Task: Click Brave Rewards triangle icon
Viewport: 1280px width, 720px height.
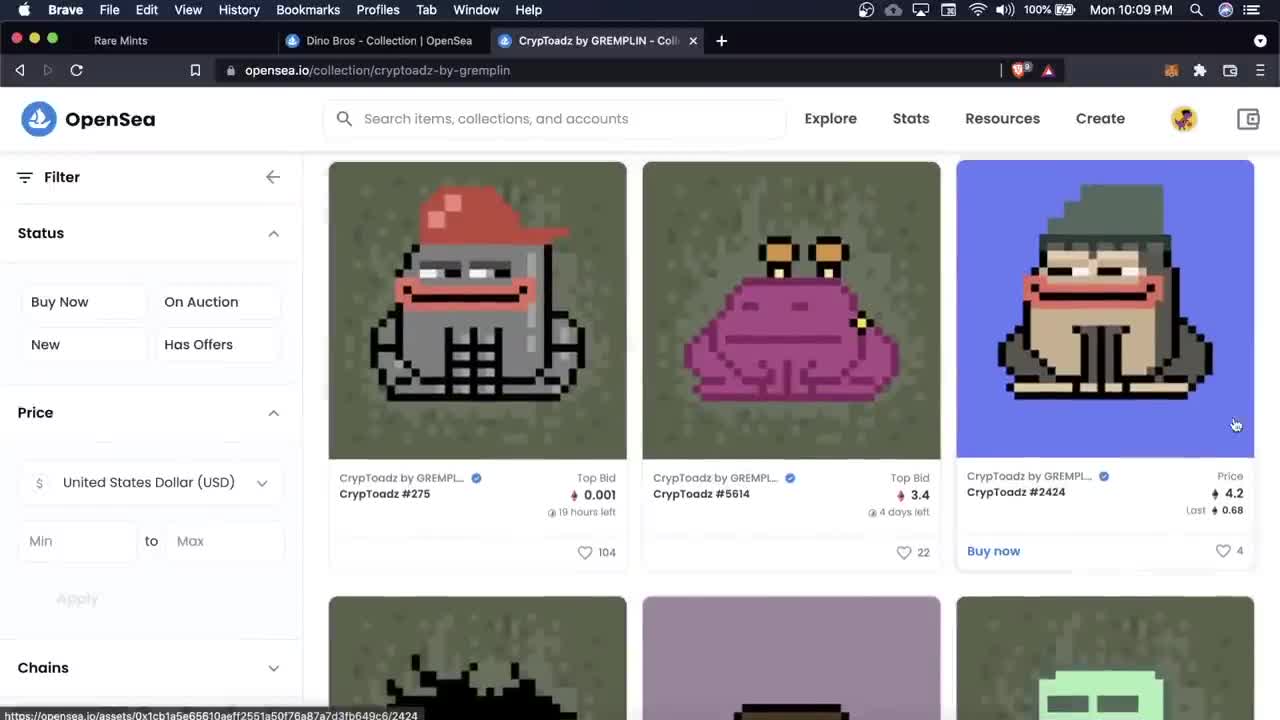Action: click(1048, 71)
